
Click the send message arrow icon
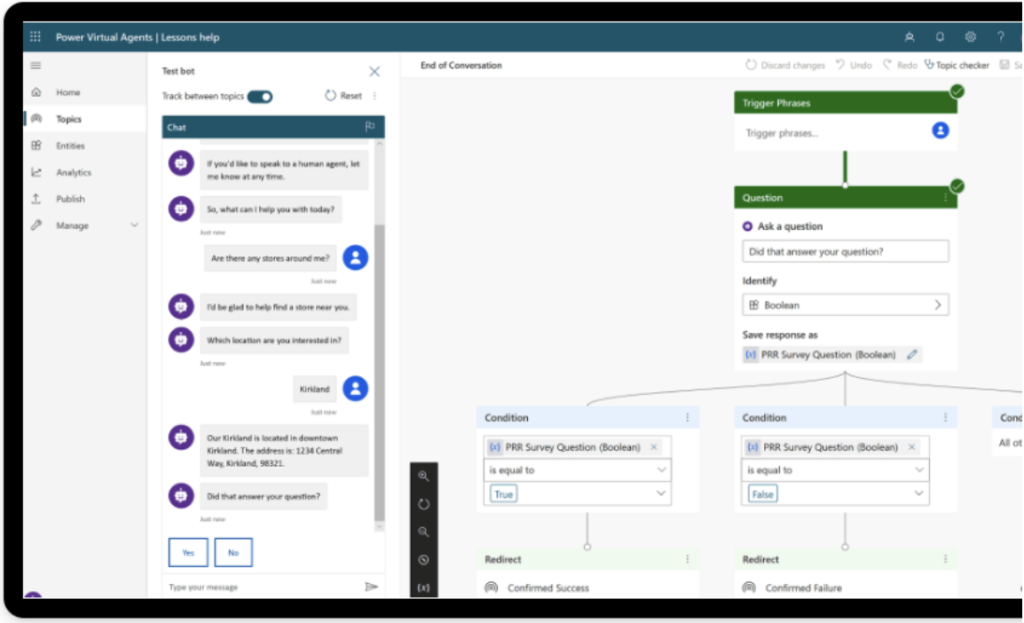click(x=371, y=587)
